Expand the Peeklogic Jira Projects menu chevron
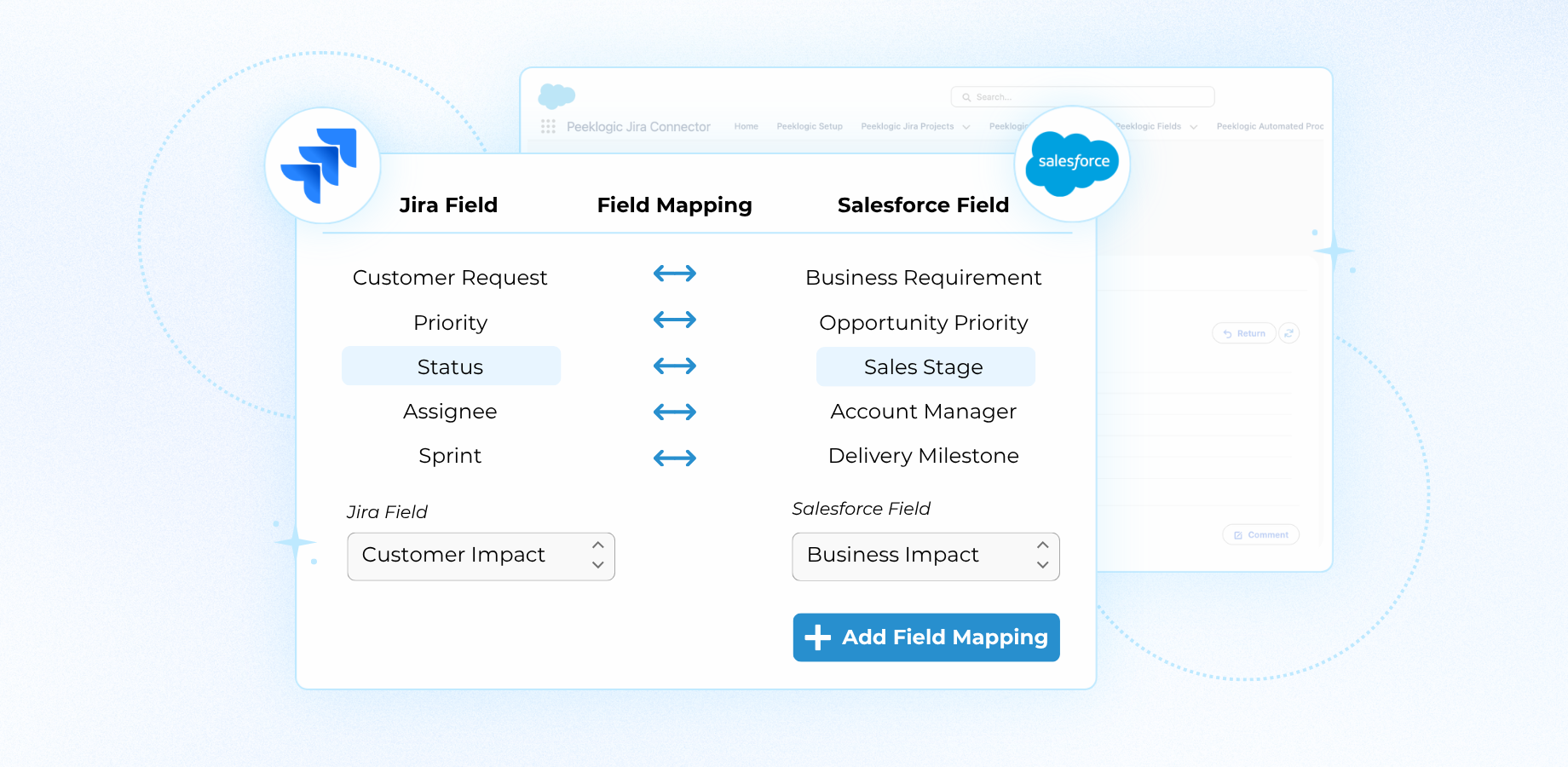1568x767 pixels. point(966,127)
